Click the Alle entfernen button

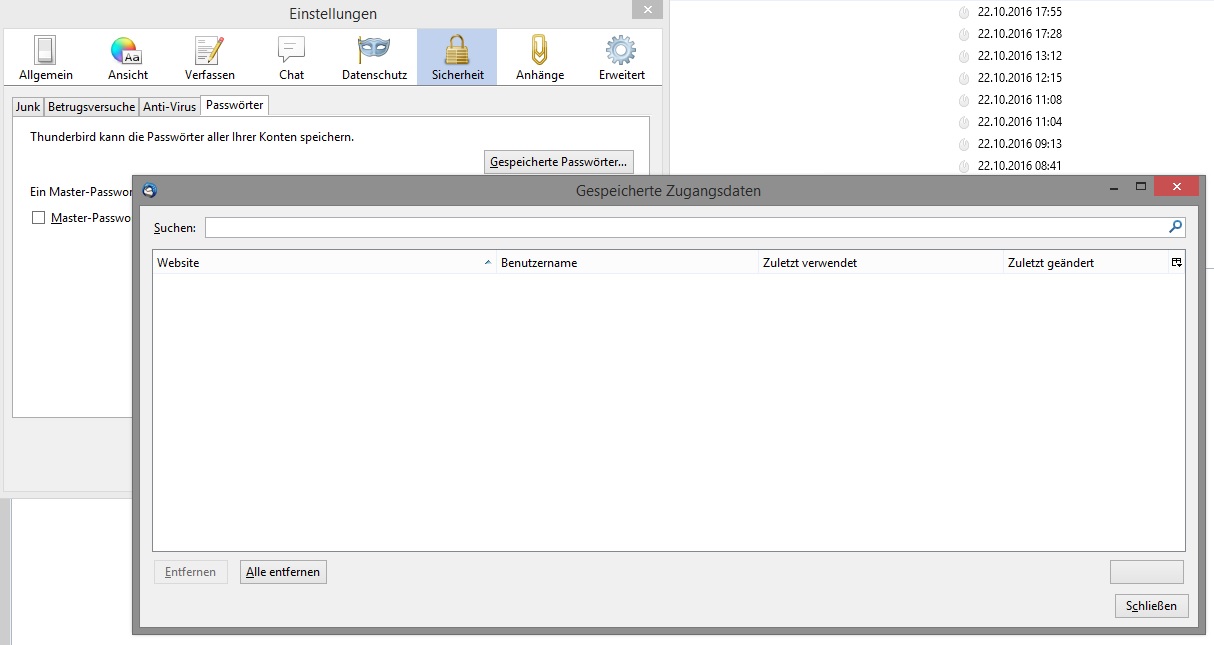[x=283, y=572]
